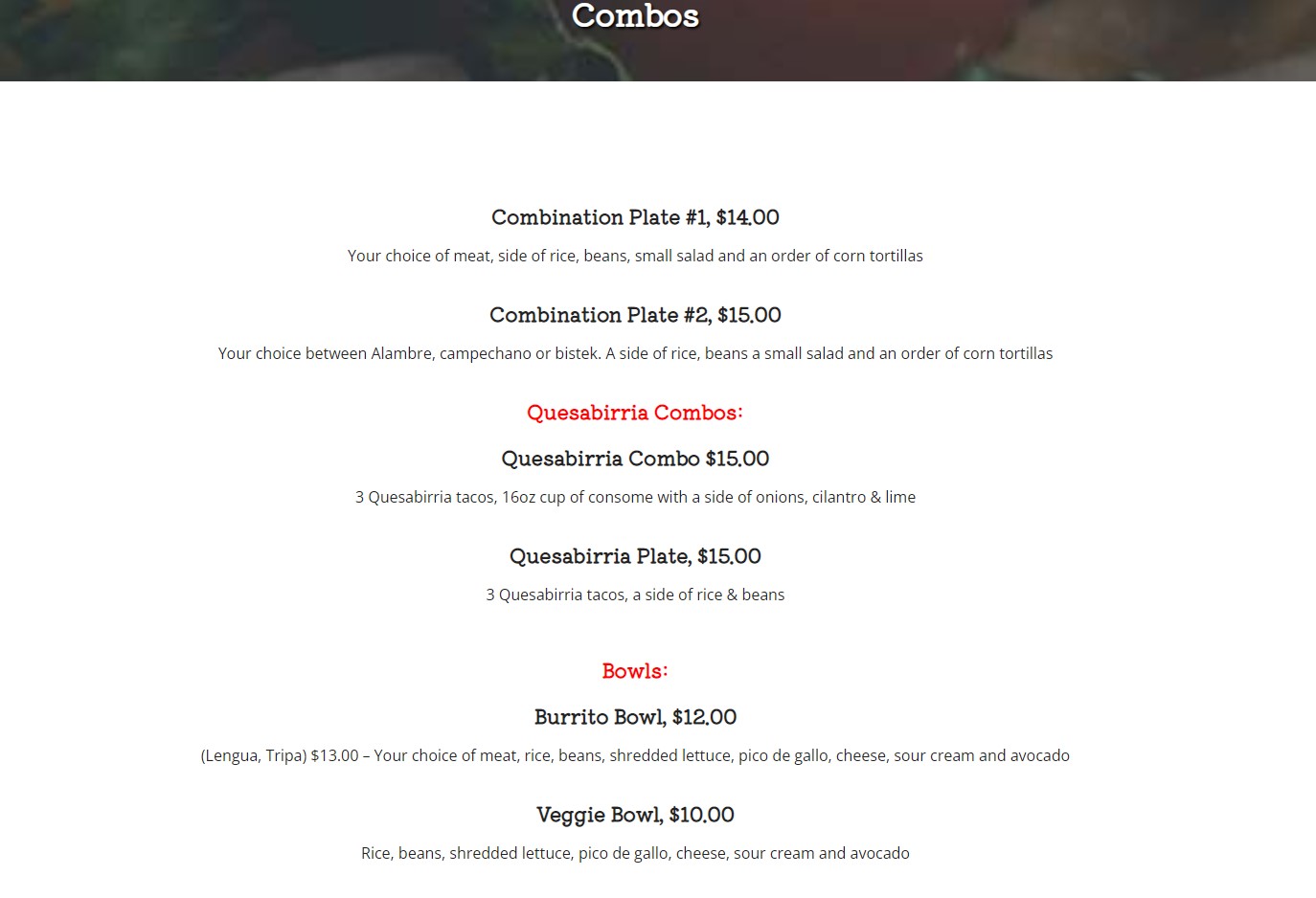Viewport: 1316px width, 898px height.
Task: Click the Quesabirria Plate description line
Action: [635, 595]
